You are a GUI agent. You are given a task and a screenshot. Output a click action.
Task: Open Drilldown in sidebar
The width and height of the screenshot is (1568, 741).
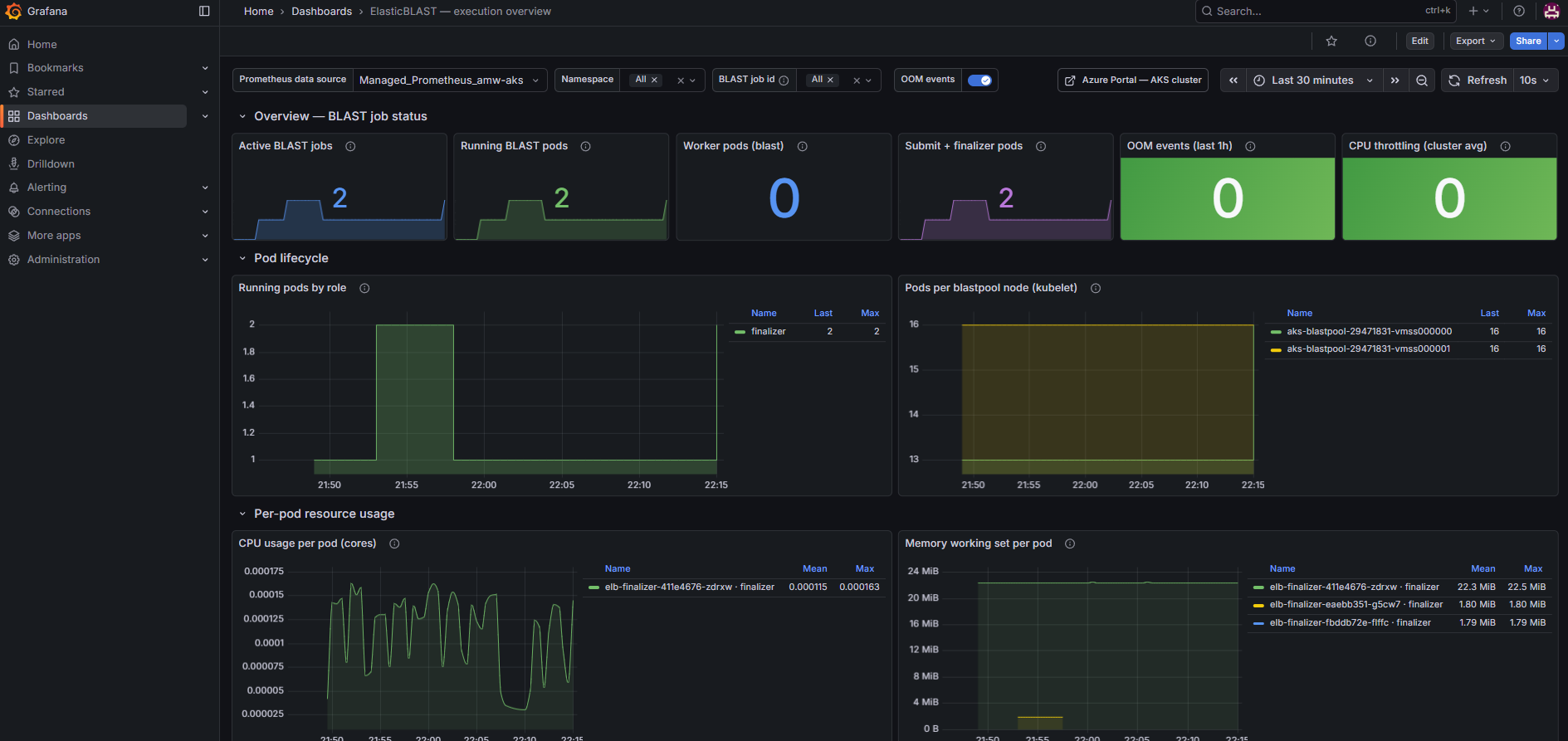[x=51, y=164]
